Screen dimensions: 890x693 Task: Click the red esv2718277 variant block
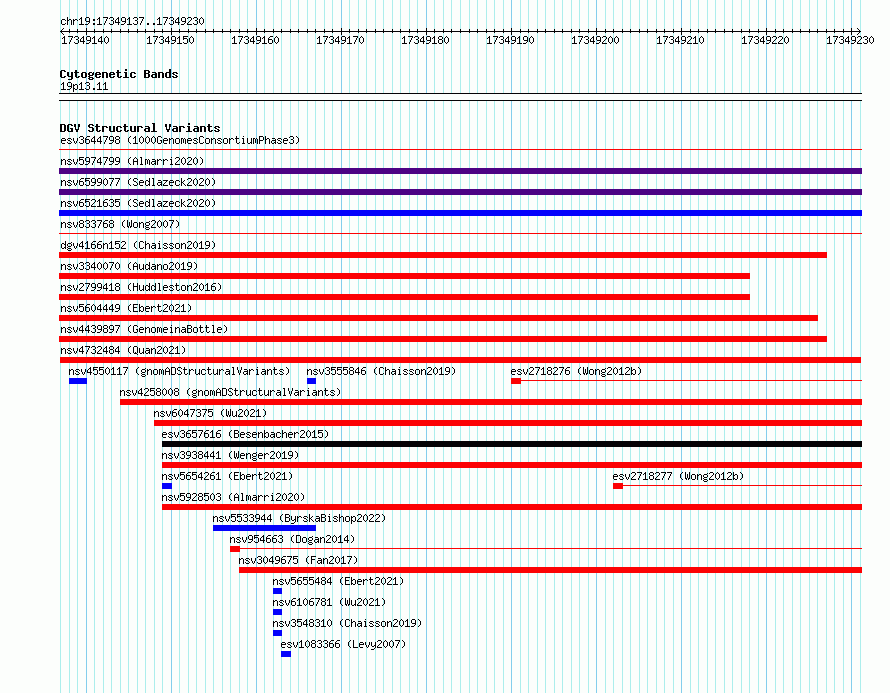(x=618, y=486)
